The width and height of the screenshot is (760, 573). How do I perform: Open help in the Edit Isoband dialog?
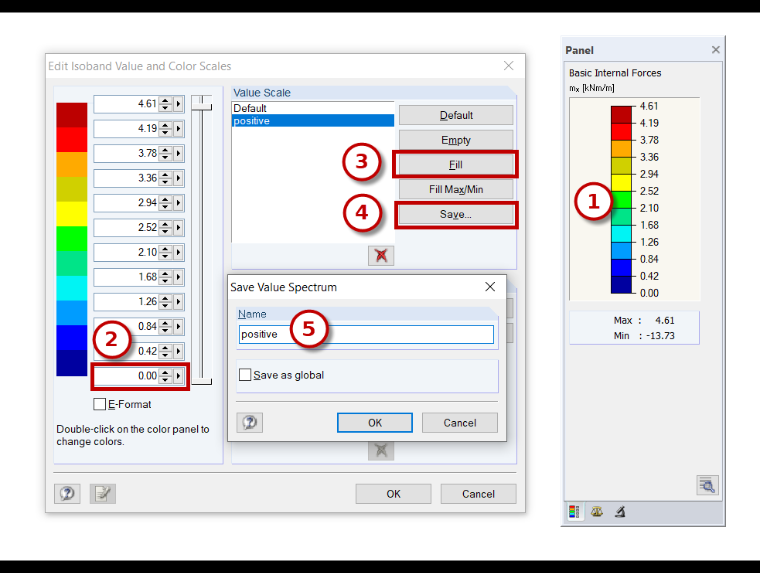click(67, 493)
